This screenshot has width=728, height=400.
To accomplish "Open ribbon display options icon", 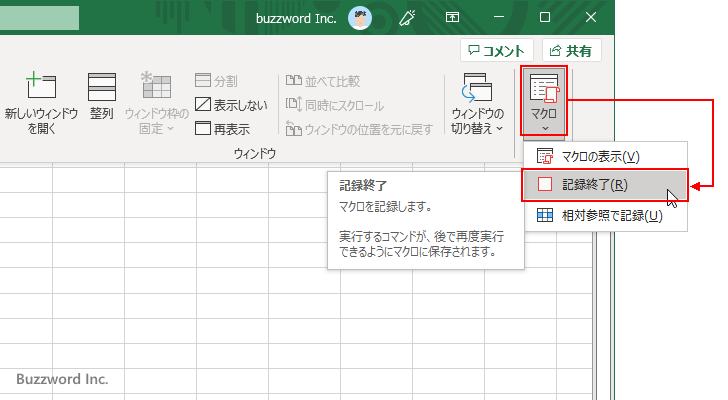I will click(452, 18).
